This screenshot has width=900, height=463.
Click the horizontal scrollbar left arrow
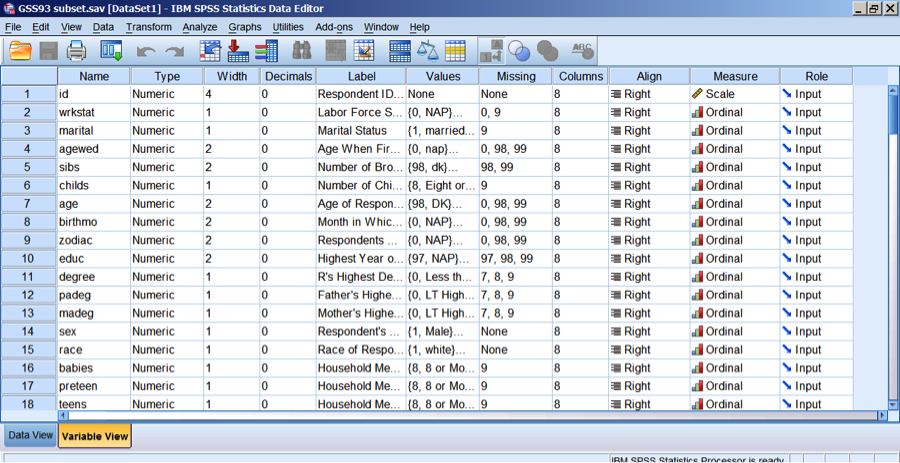click(x=64, y=415)
